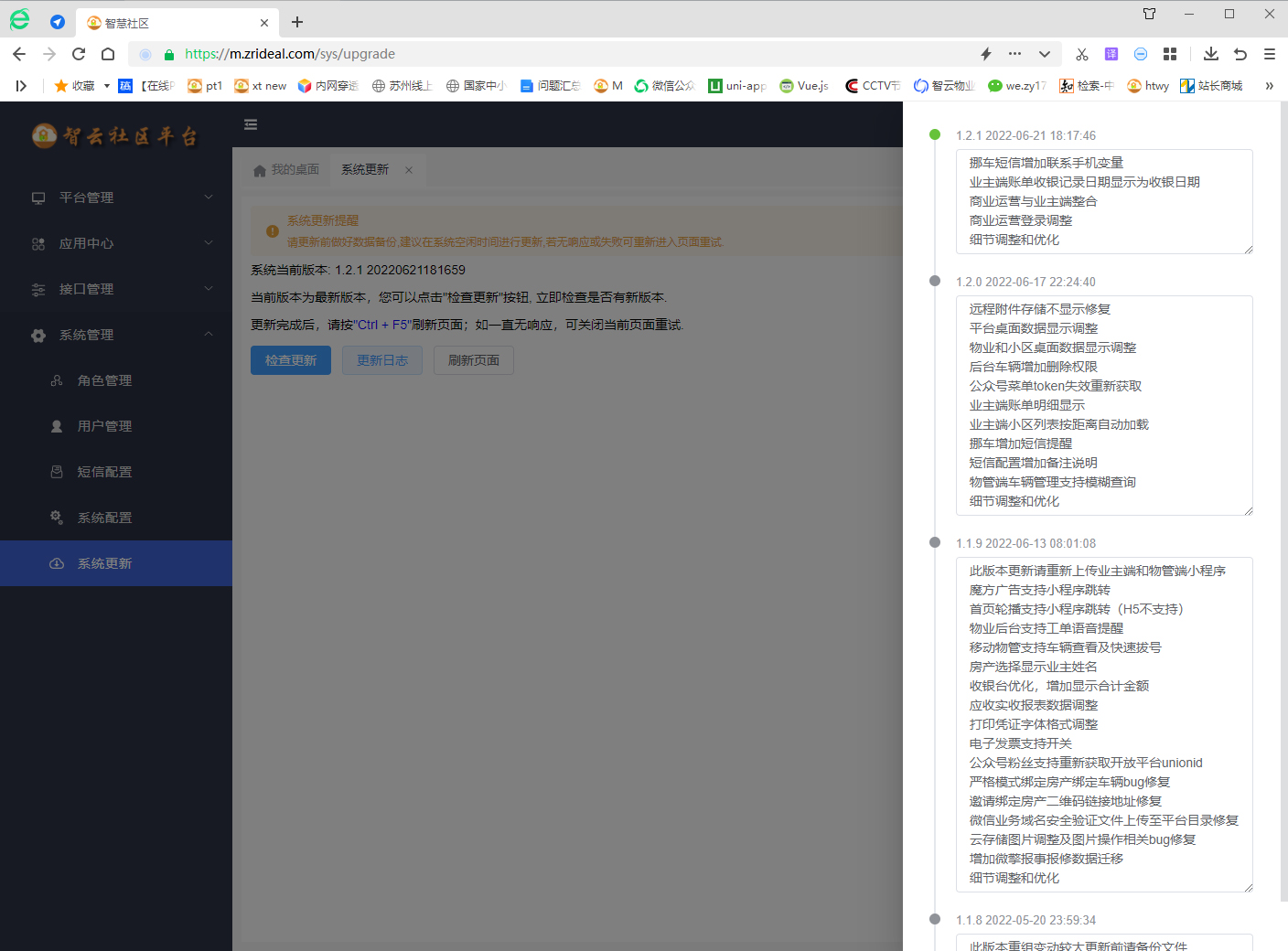
Task: Click the green padlock security icon
Action: 169,54
